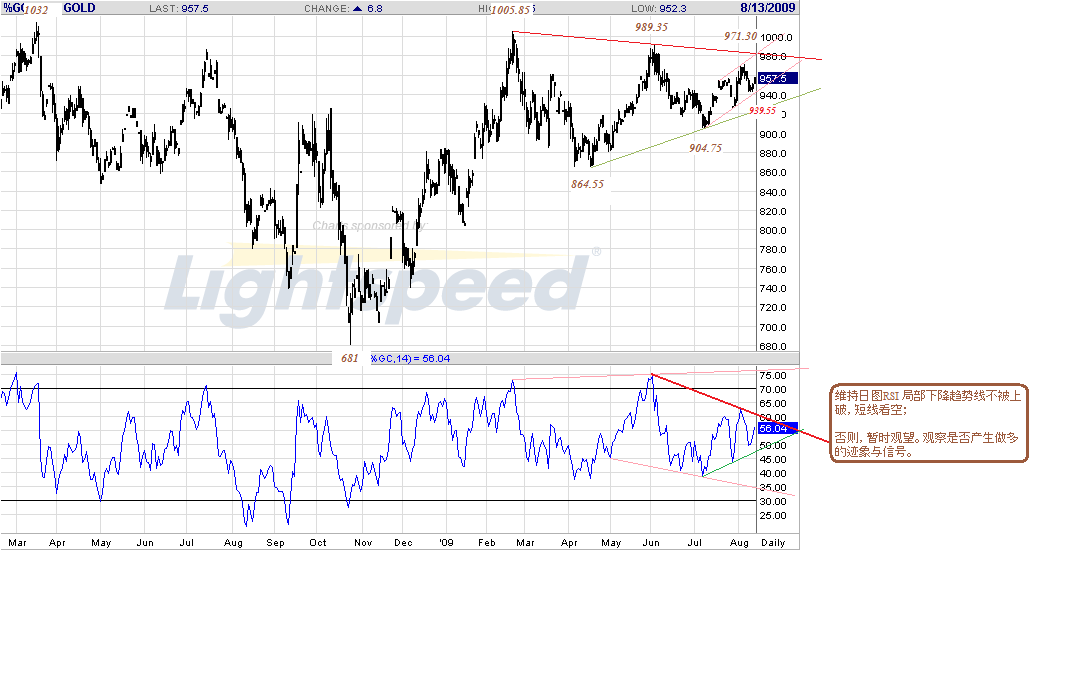Click the 1005.85 high annotation
The image size is (1086, 698).
click(510, 10)
